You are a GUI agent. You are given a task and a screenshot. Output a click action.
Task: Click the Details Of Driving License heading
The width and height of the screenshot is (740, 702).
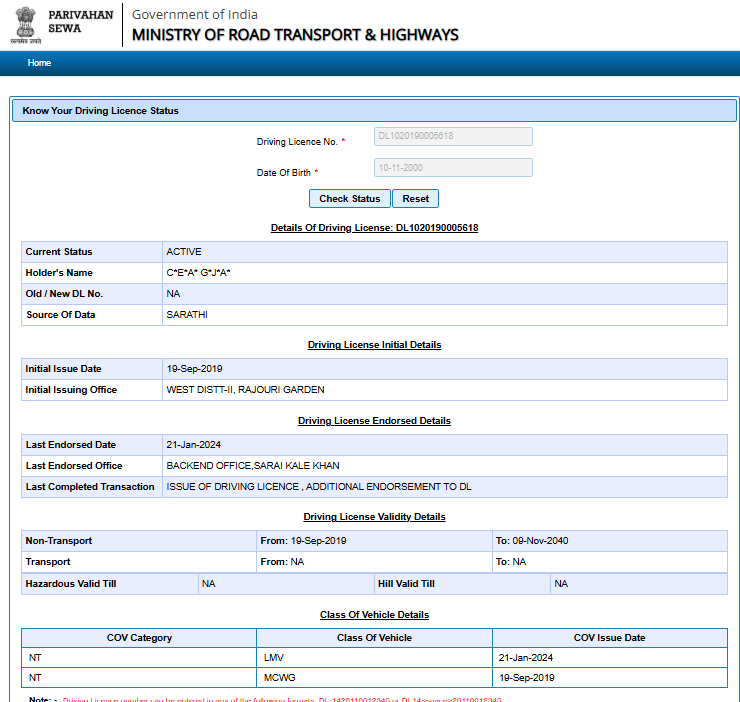[x=374, y=228]
